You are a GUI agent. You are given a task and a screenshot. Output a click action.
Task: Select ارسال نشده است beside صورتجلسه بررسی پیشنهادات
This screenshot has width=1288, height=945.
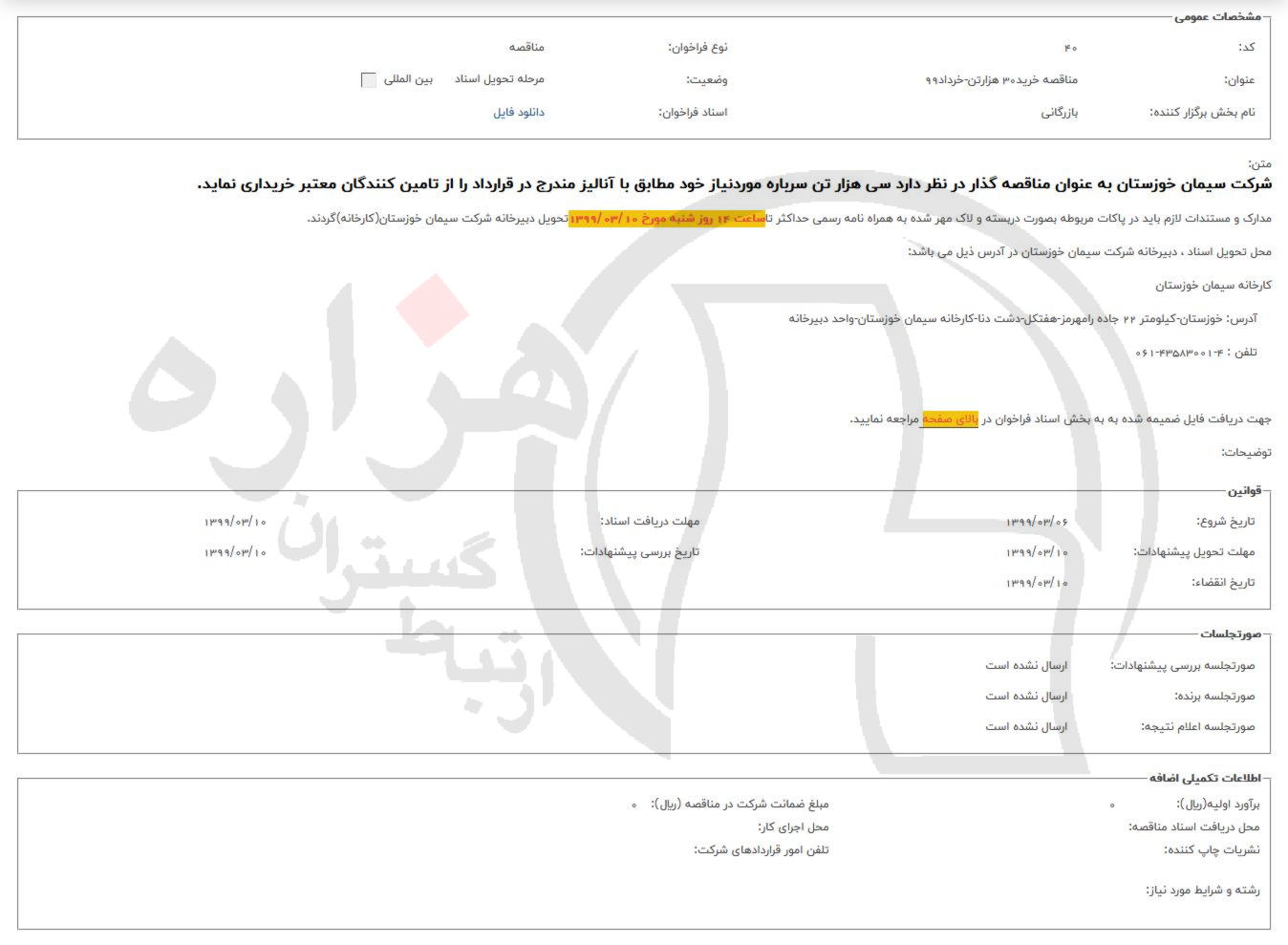point(1026,666)
